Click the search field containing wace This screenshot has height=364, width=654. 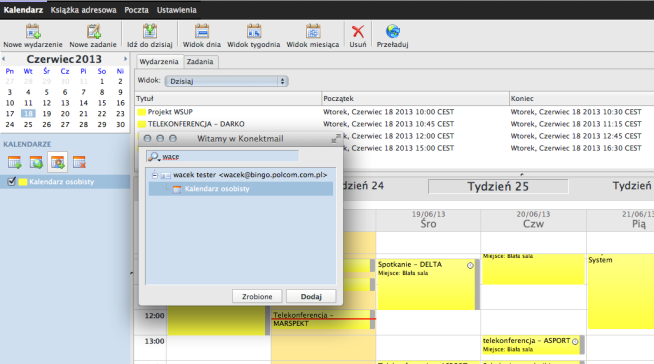click(x=223, y=156)
